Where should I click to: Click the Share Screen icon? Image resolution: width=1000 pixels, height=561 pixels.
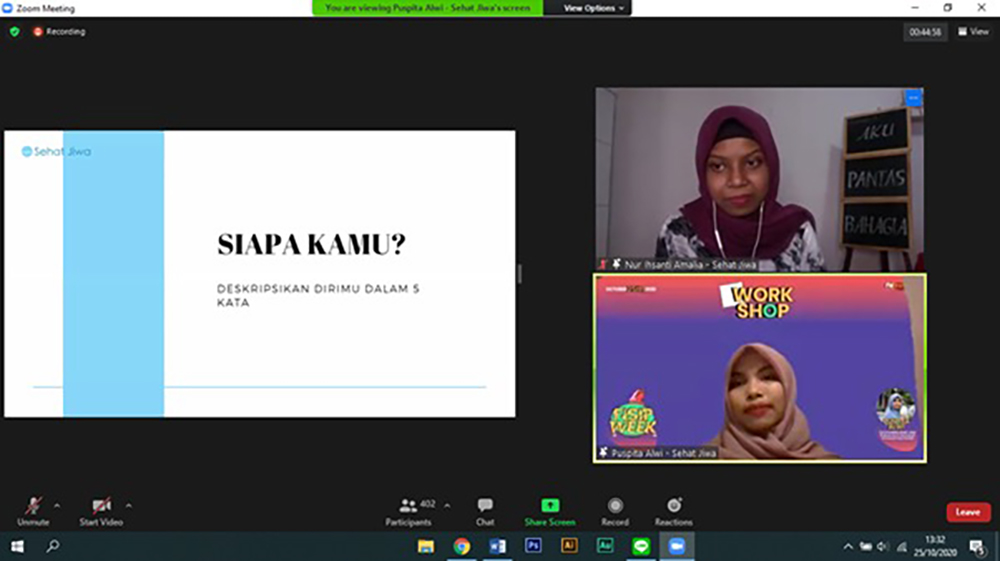[x=550, y=506]
